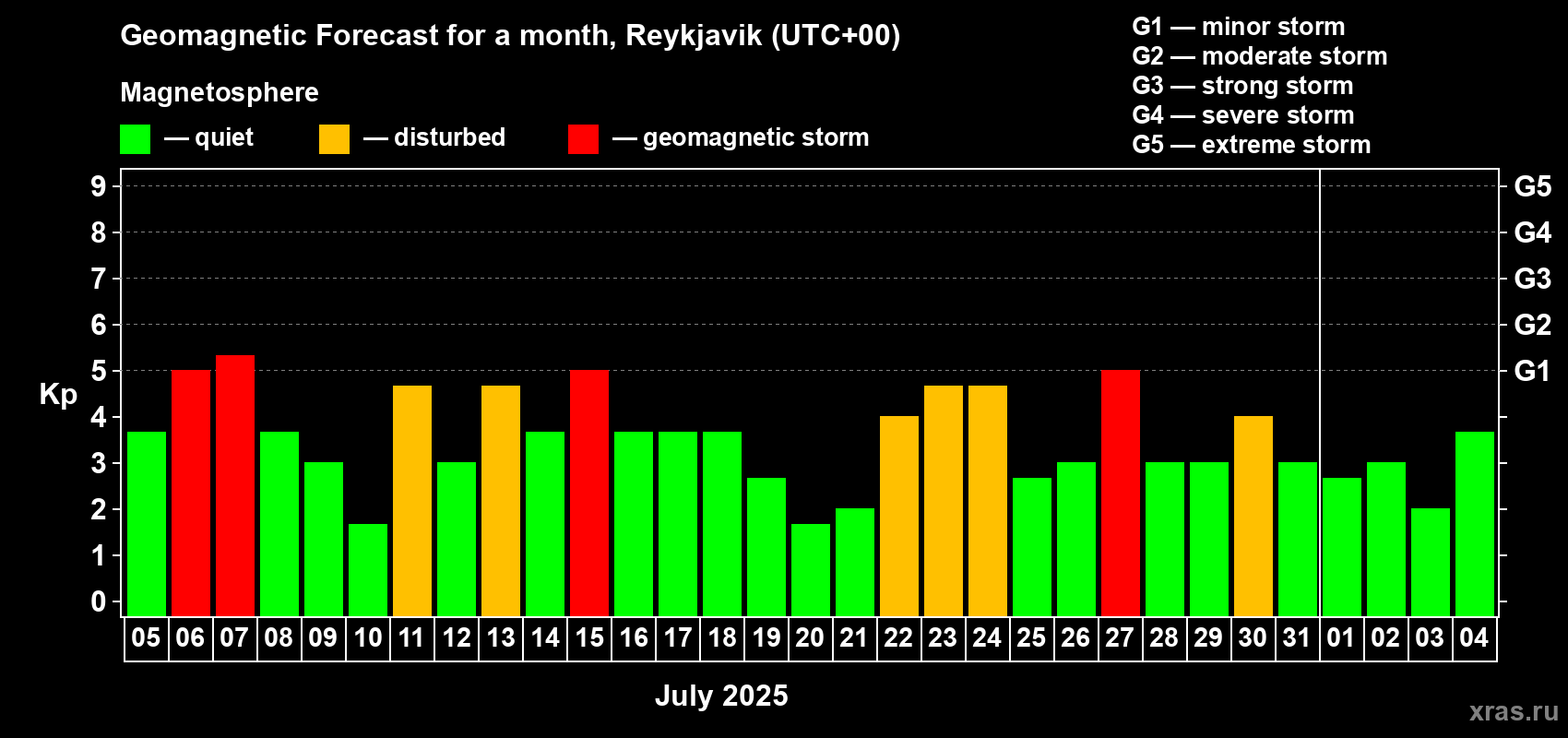Click the 'G3 — strong storm' legend line
This screenshot has height=738, width=1568.
(x=1242, y=86)
